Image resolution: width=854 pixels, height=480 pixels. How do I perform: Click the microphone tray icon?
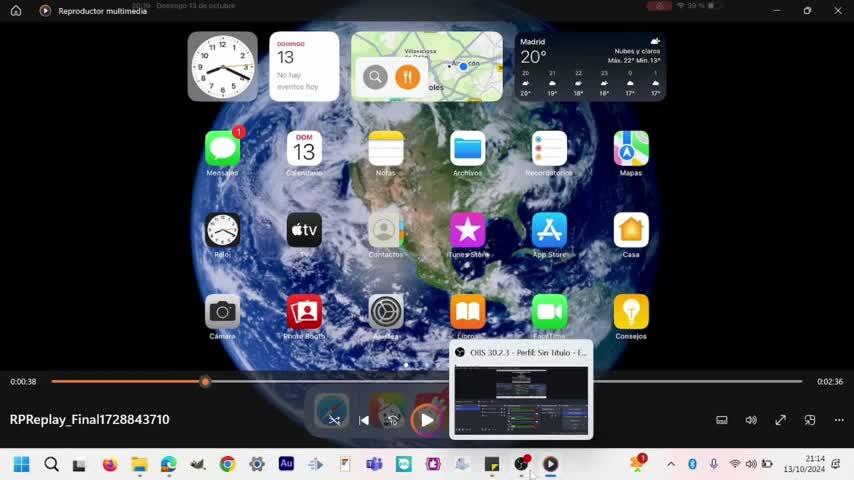pyautogui.click(x=713, y=464)
